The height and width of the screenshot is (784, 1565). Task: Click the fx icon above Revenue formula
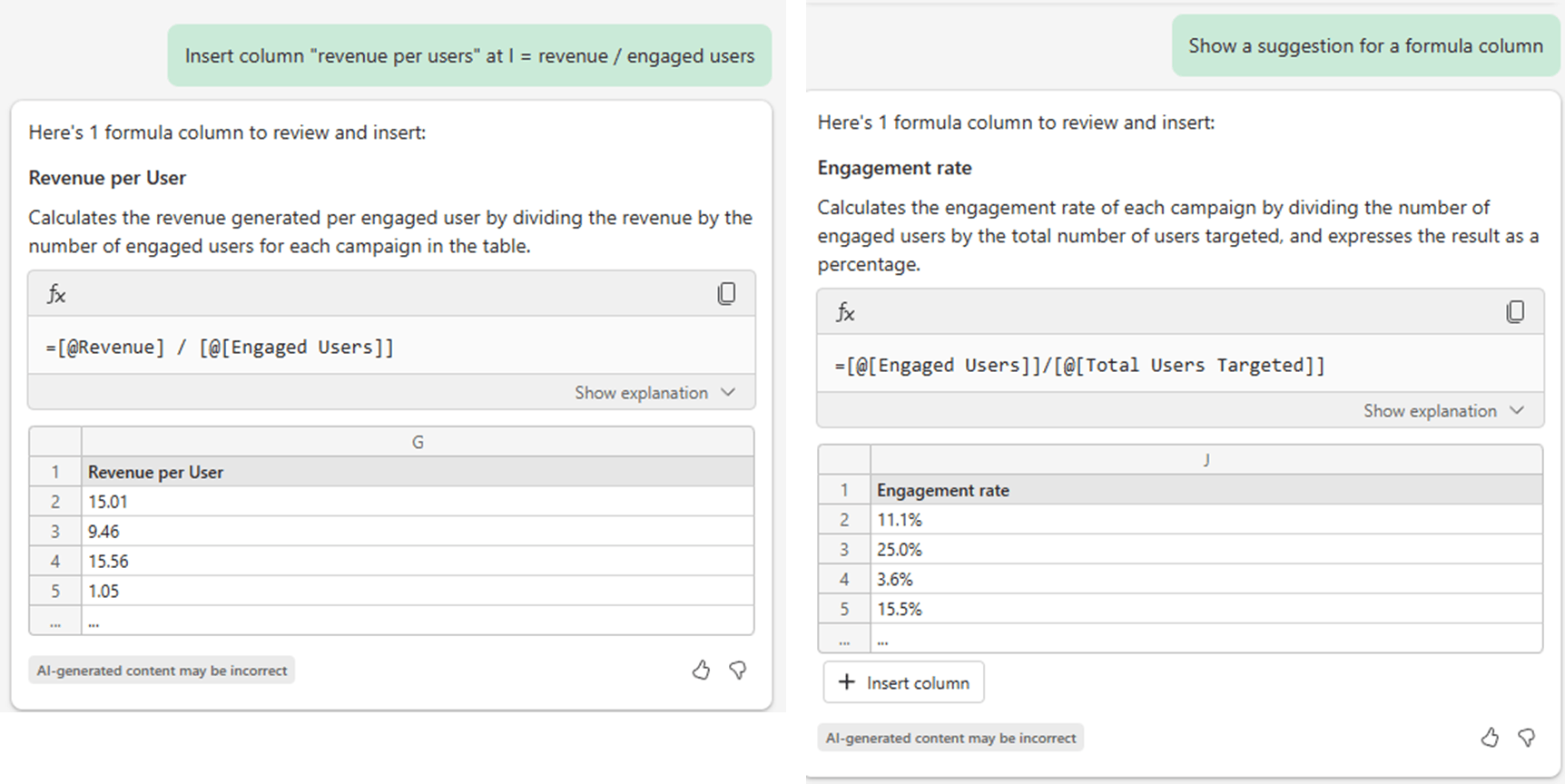point(56,294)
